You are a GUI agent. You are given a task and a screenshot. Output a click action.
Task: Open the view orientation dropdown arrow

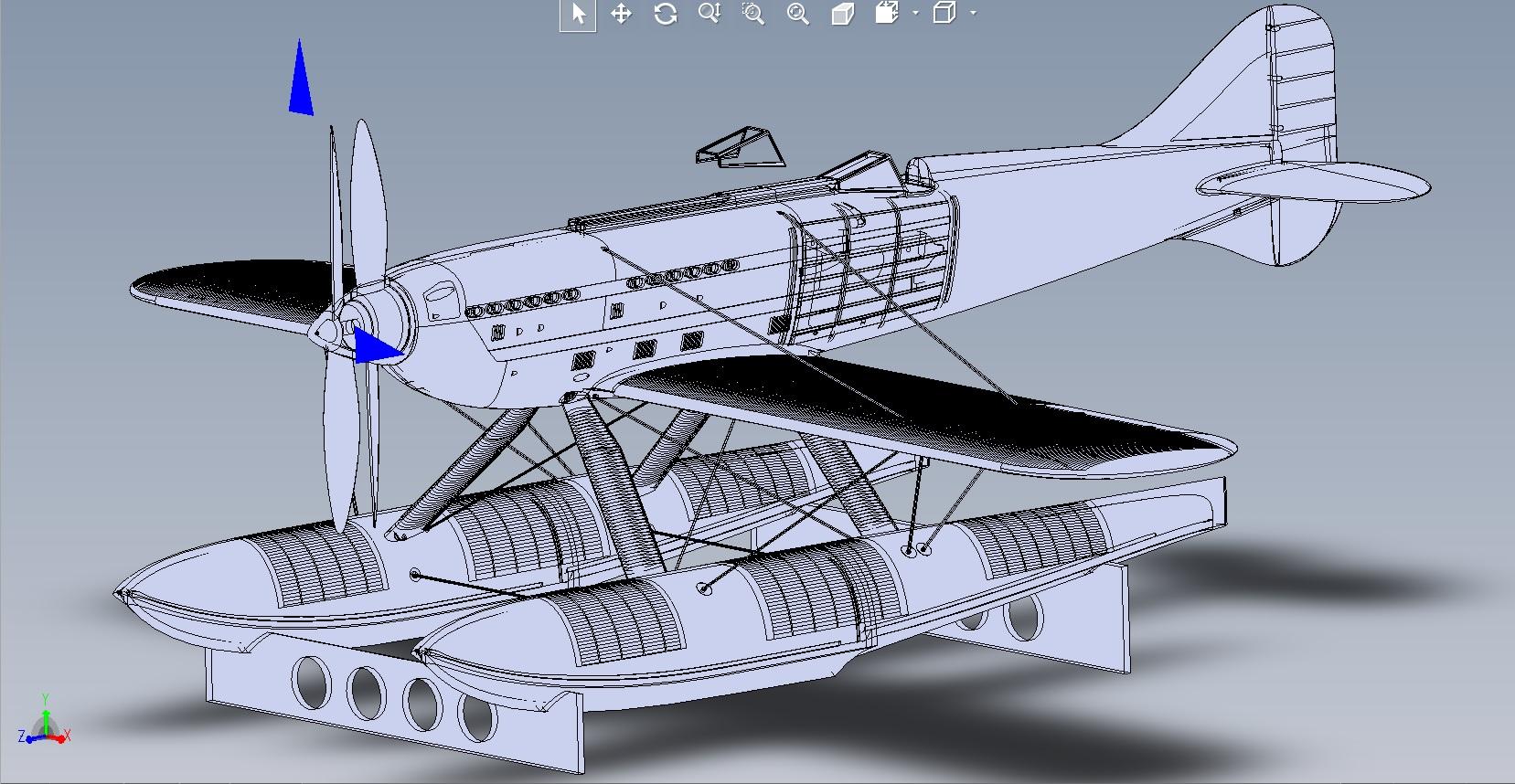coord(915,14)
